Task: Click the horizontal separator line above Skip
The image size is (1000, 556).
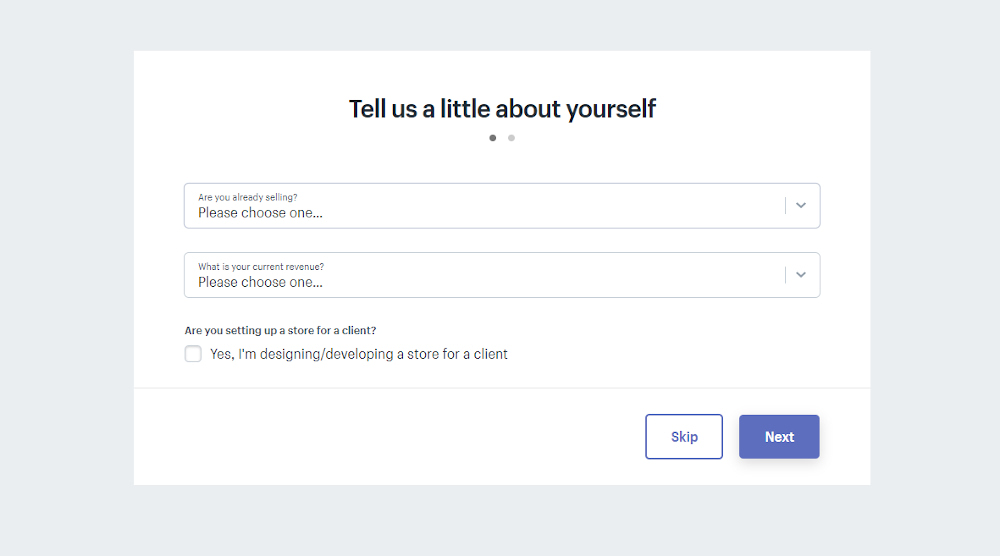Action: (x=502, y=387)
